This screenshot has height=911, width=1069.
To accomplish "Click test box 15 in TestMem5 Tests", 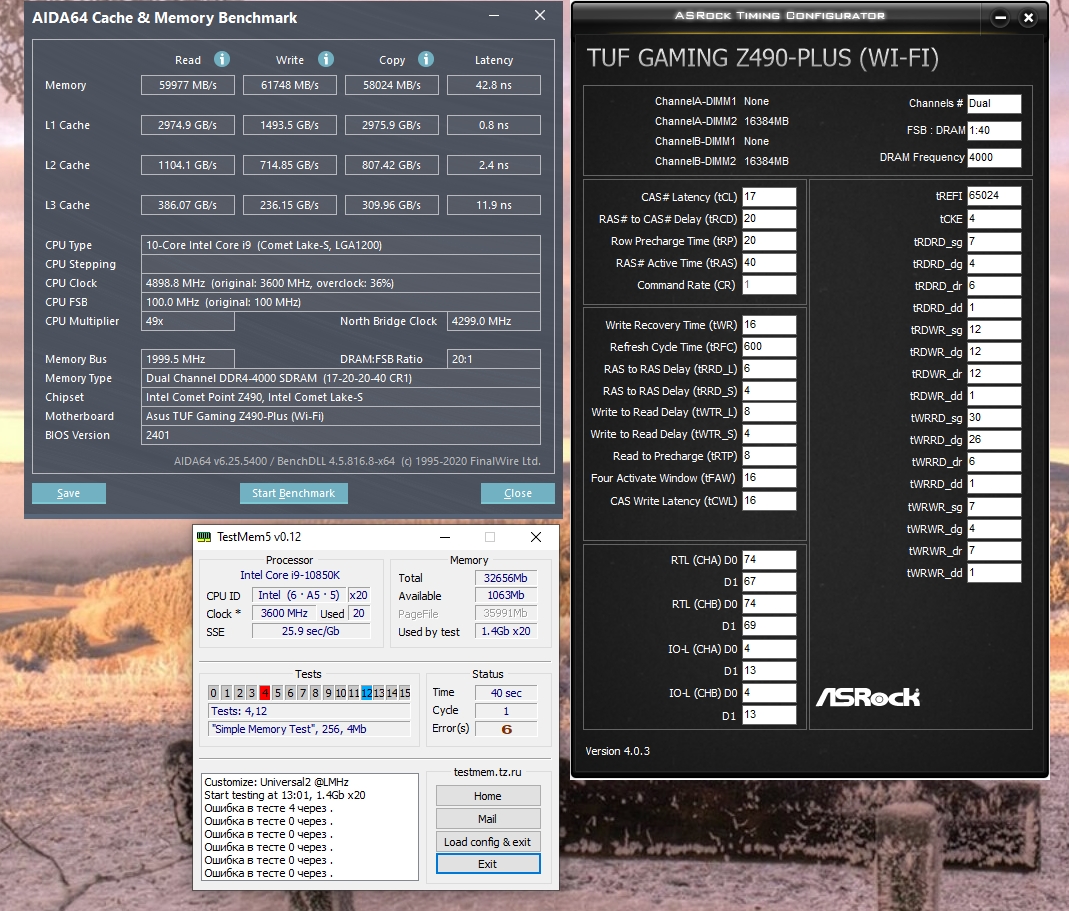I will pyautogui.click(x=405, y=693).
